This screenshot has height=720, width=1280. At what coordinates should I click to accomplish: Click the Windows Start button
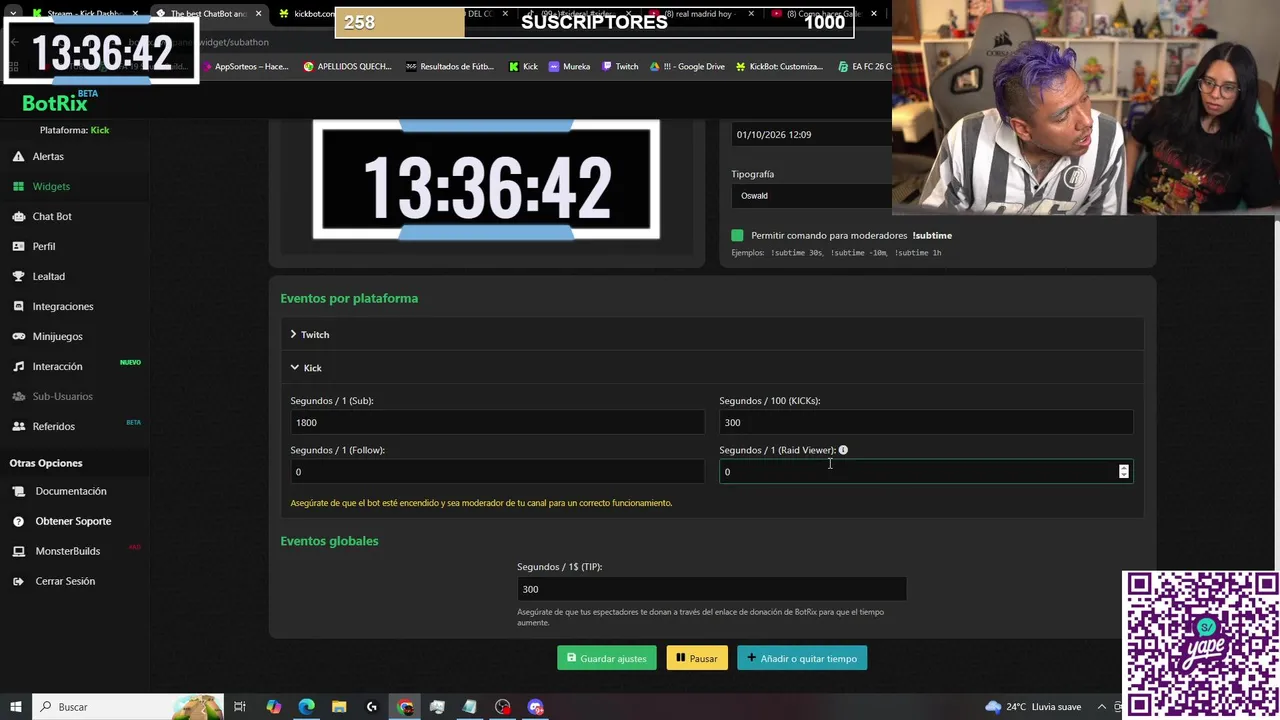[x=15, y=707]
